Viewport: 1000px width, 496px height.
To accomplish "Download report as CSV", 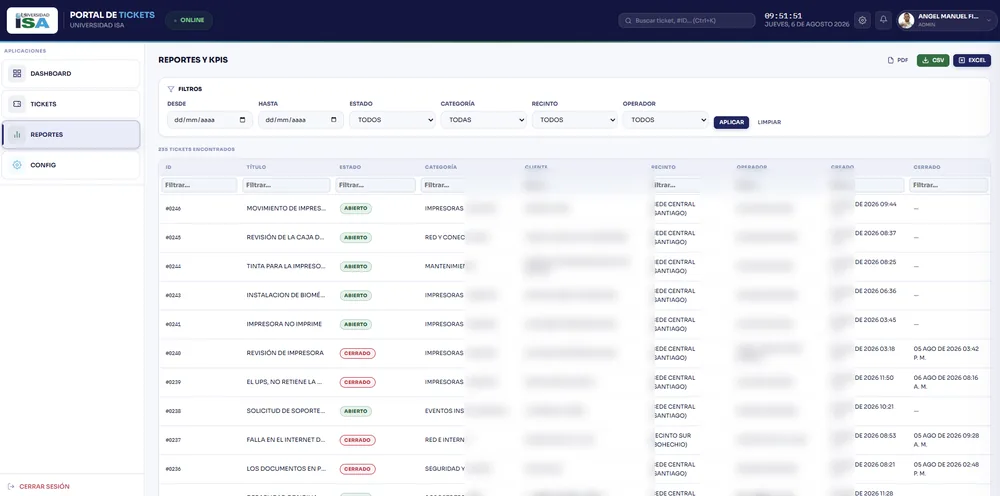I will click(933, 61).
